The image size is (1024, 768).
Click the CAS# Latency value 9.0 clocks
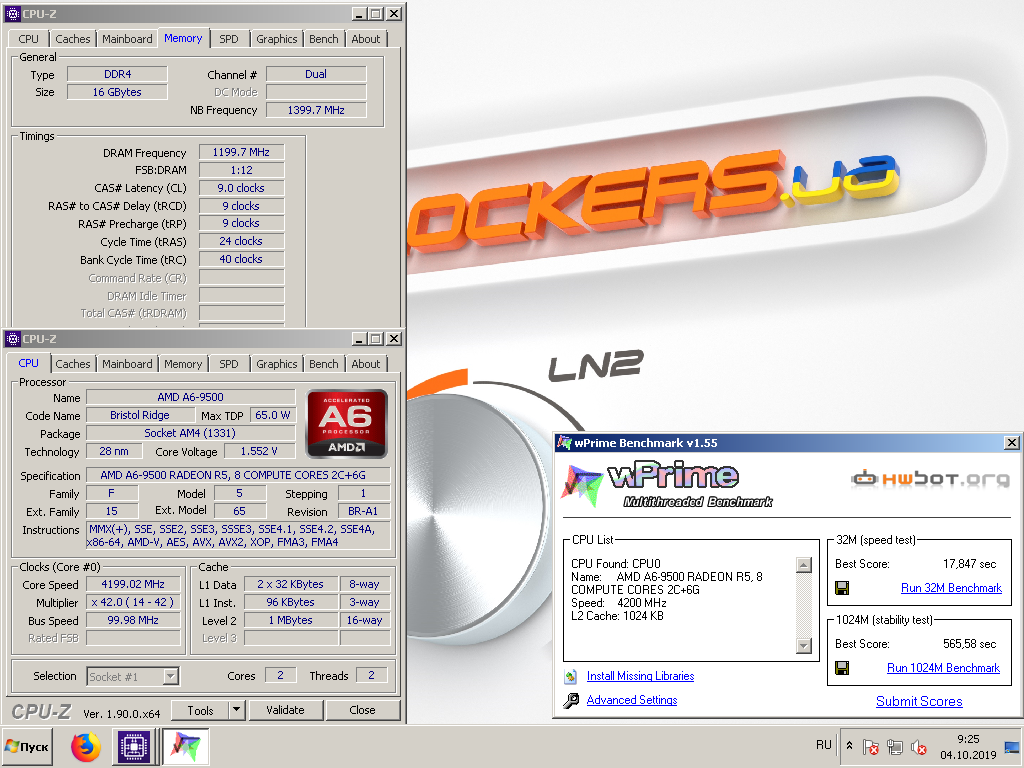[x=241, y=188]
